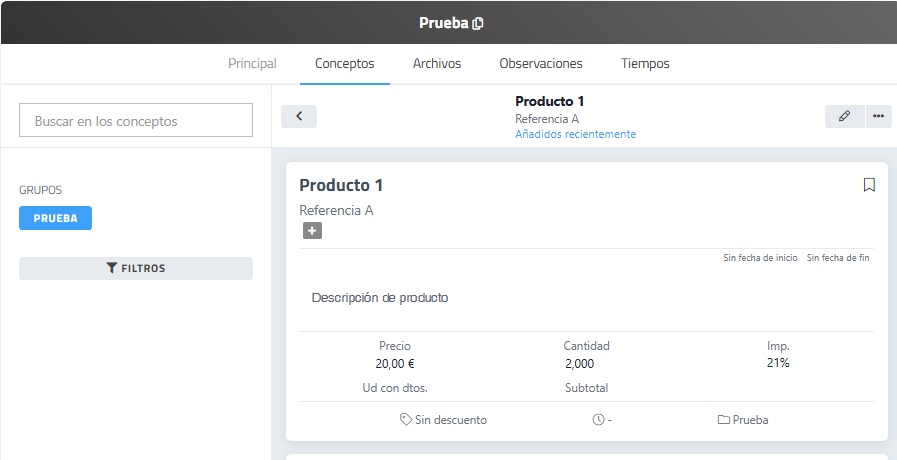Open the Añadidos recientemente link
This screenshot has height=460, width=897.
575,134
